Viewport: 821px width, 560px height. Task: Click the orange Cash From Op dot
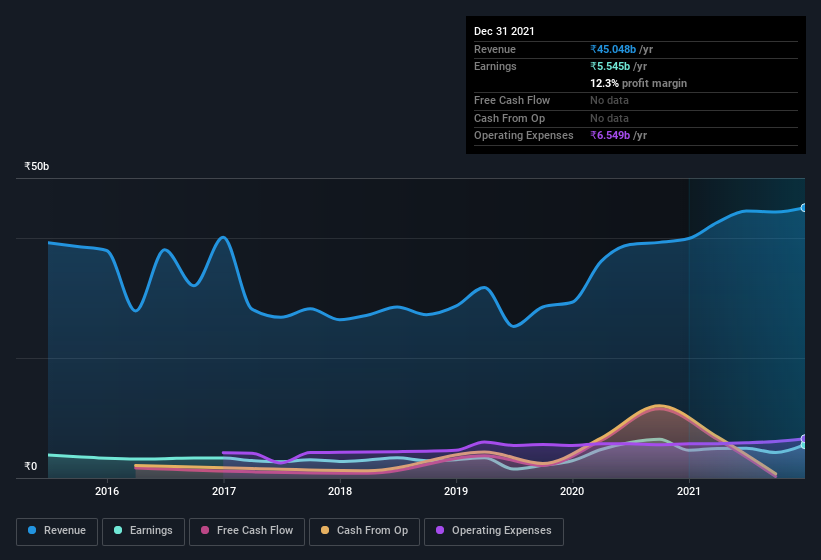pos(325,530)
